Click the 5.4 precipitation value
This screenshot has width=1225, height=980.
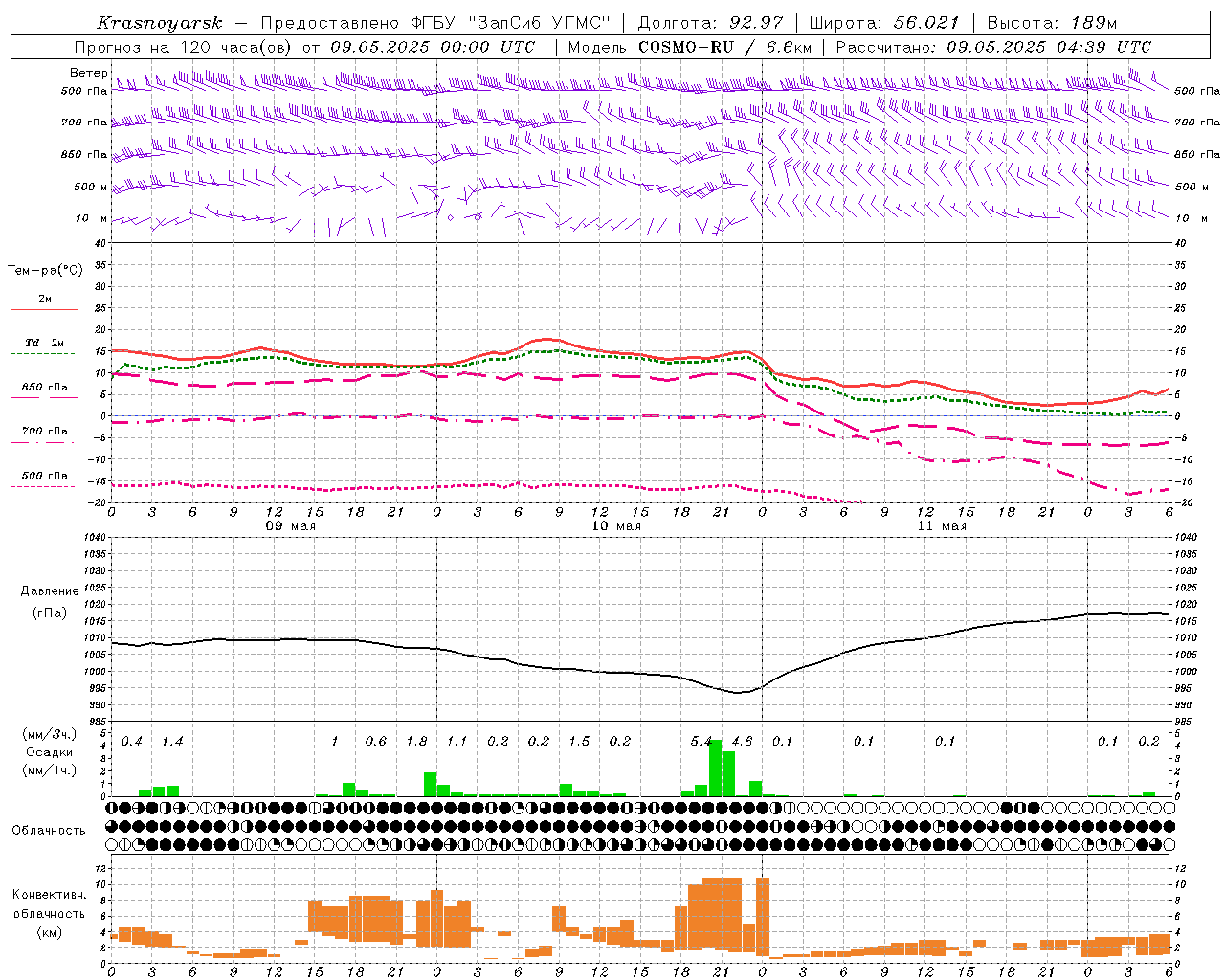pos(702,742)
